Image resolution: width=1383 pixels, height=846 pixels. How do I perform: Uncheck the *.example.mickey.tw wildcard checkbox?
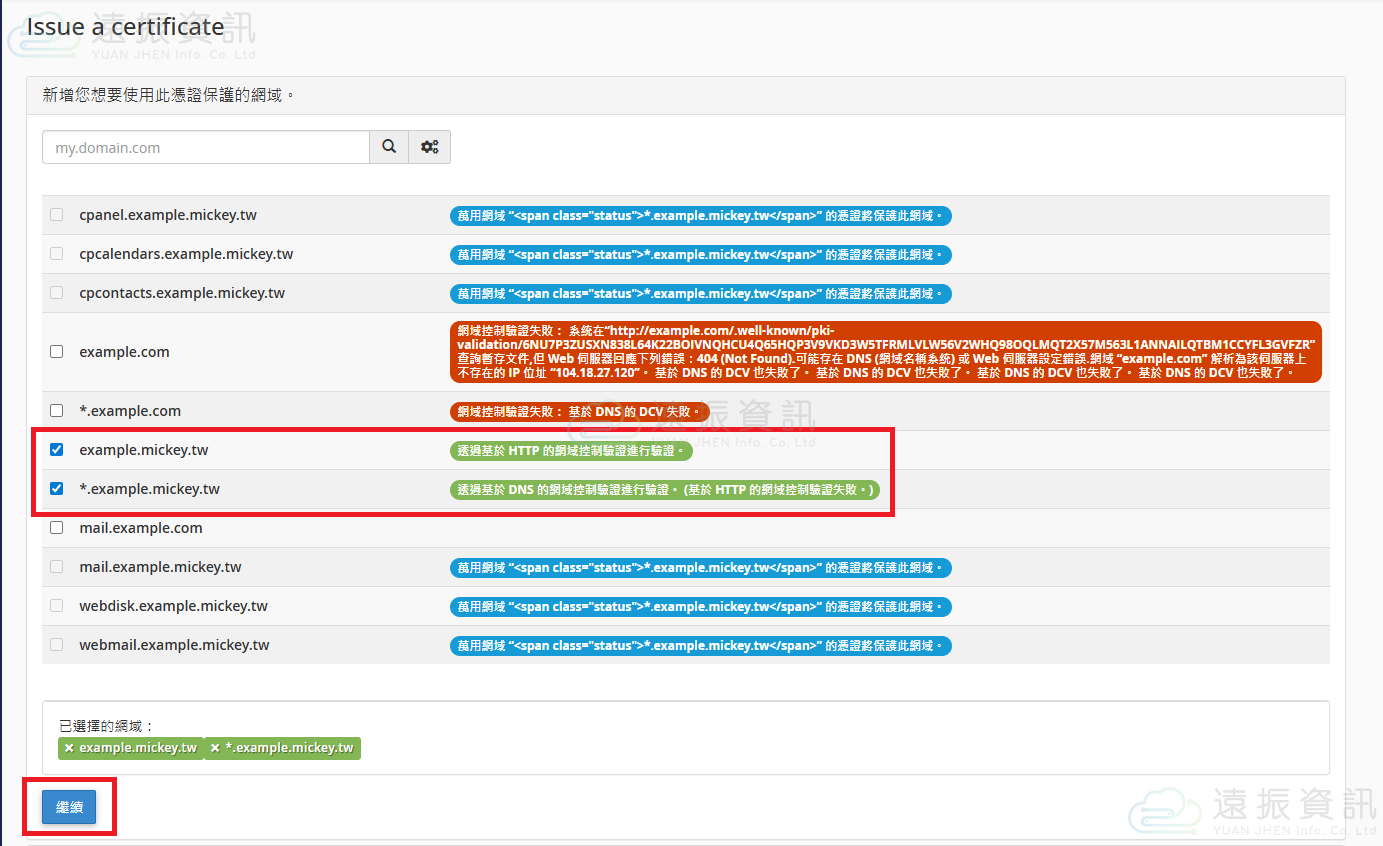(57, 489)
